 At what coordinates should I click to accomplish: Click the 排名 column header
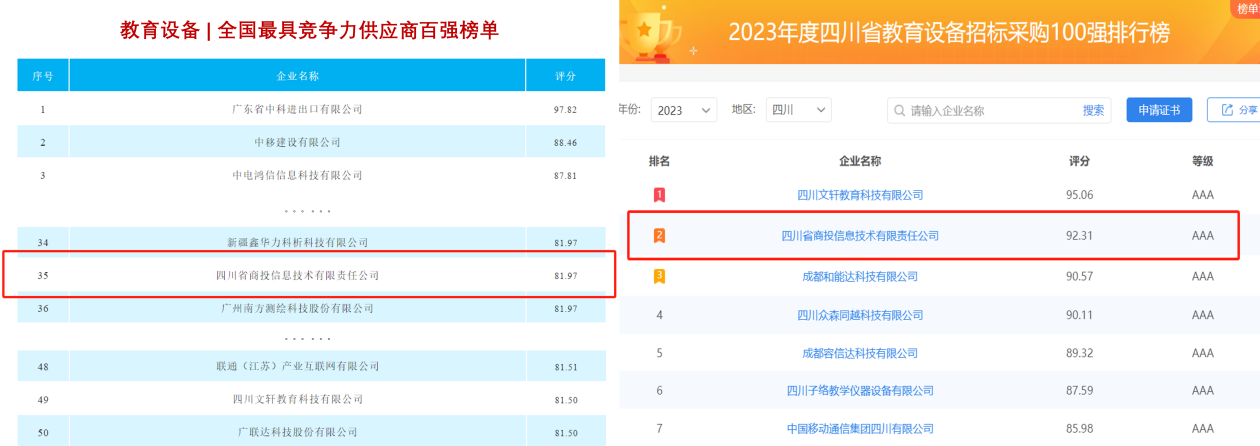(659, 161)
